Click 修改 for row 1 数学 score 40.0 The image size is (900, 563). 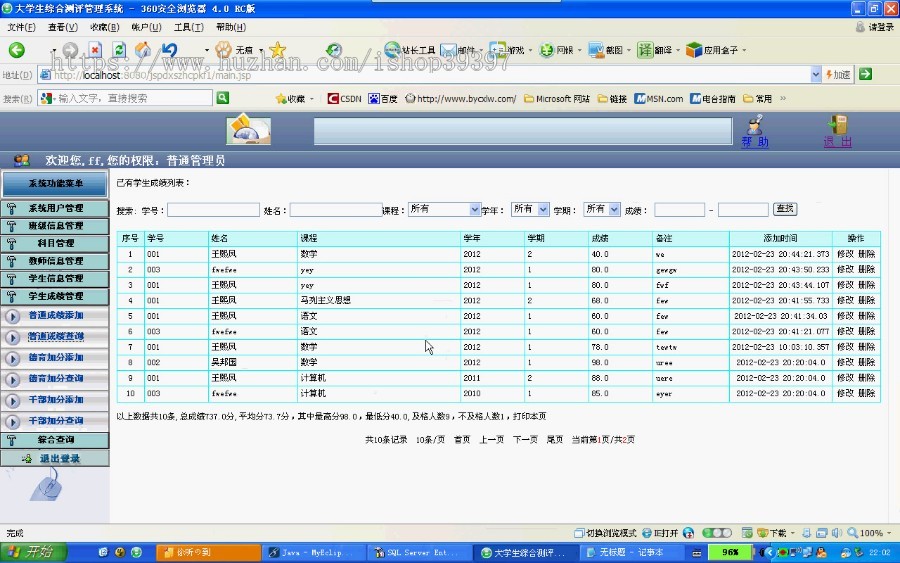click(845, 254)
